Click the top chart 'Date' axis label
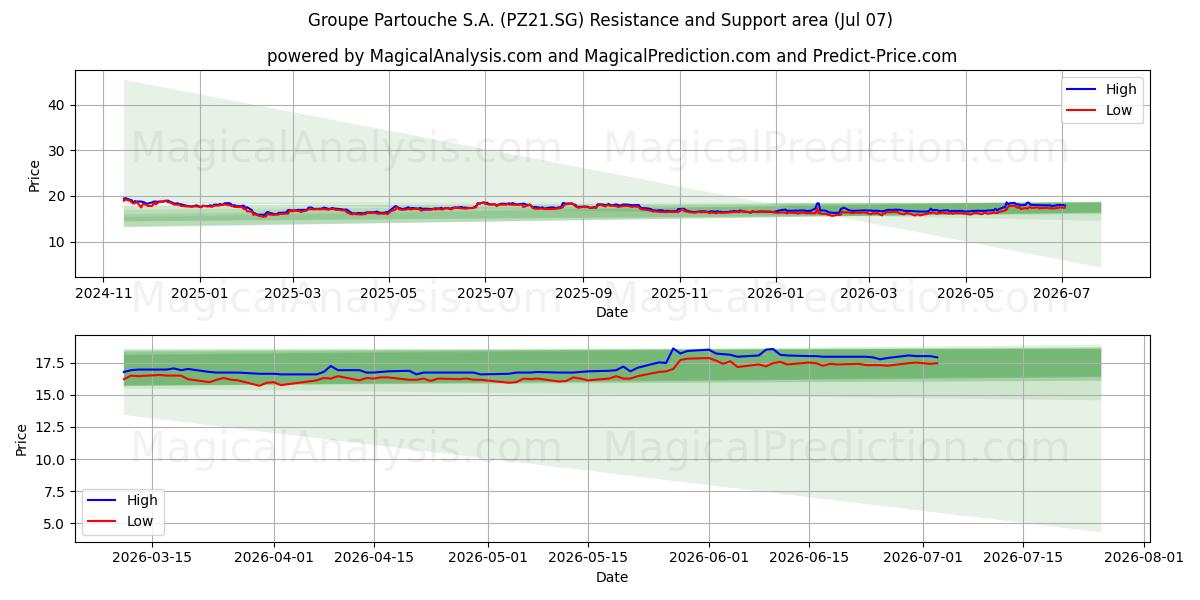 coord(612,312)
